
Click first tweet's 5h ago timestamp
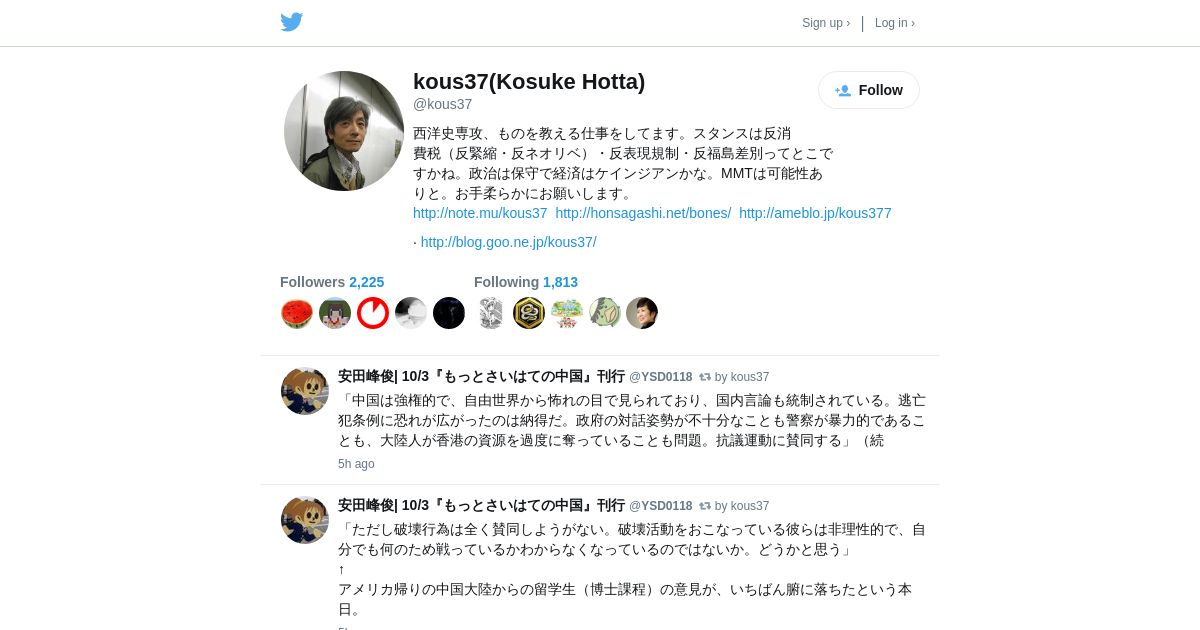(x=356, y=464)
